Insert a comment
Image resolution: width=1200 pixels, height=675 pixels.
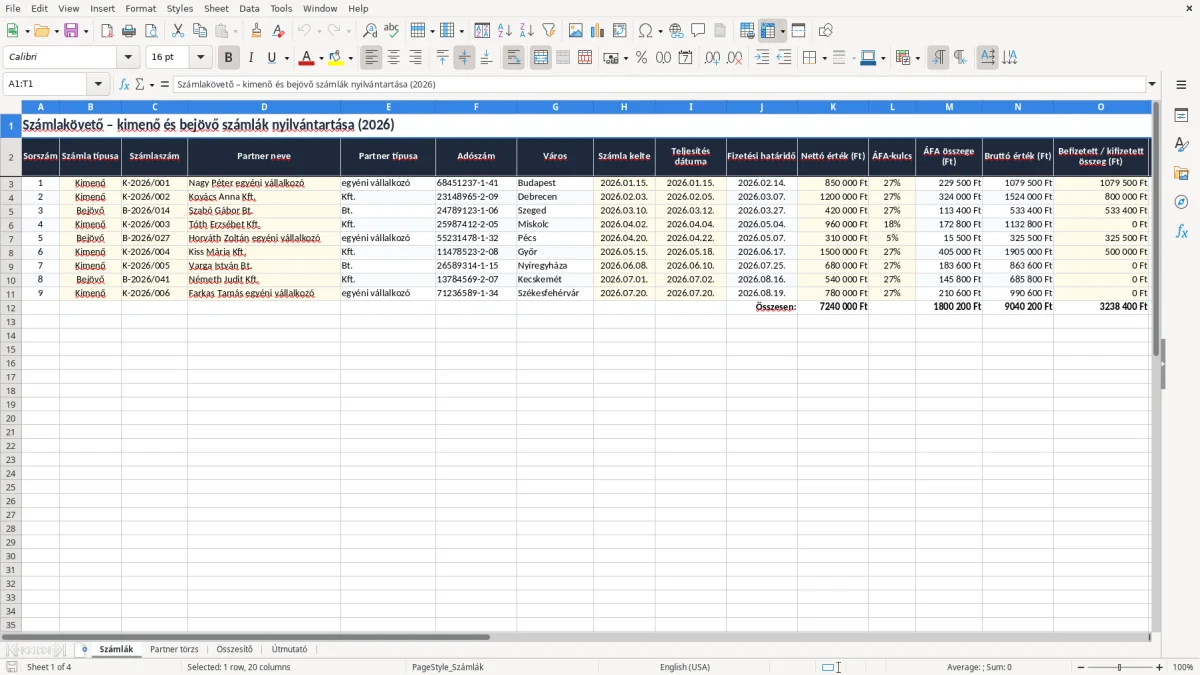[x=698, y=31]
